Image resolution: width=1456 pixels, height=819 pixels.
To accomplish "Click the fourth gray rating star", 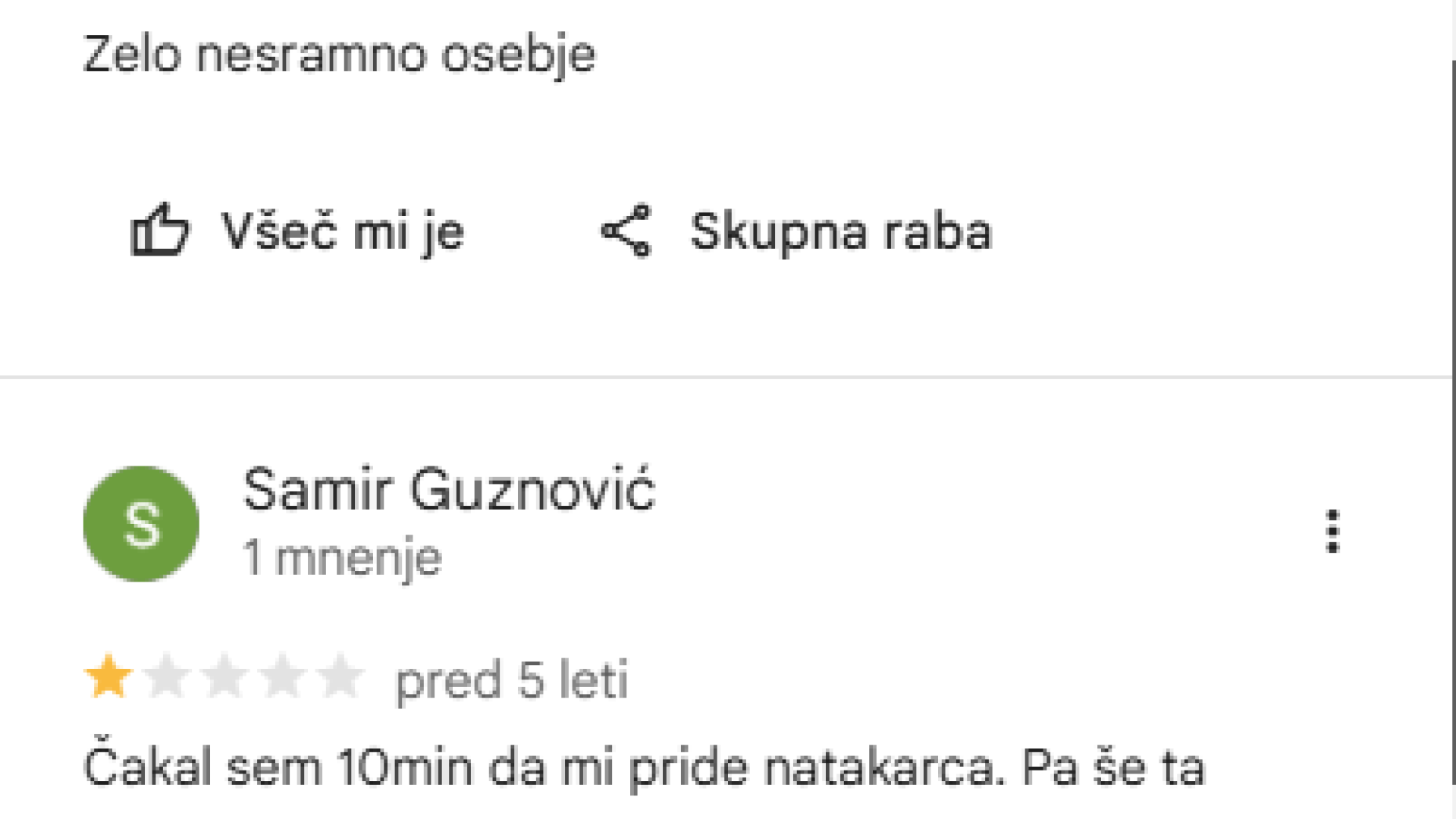I will click(x=282, y=676).
